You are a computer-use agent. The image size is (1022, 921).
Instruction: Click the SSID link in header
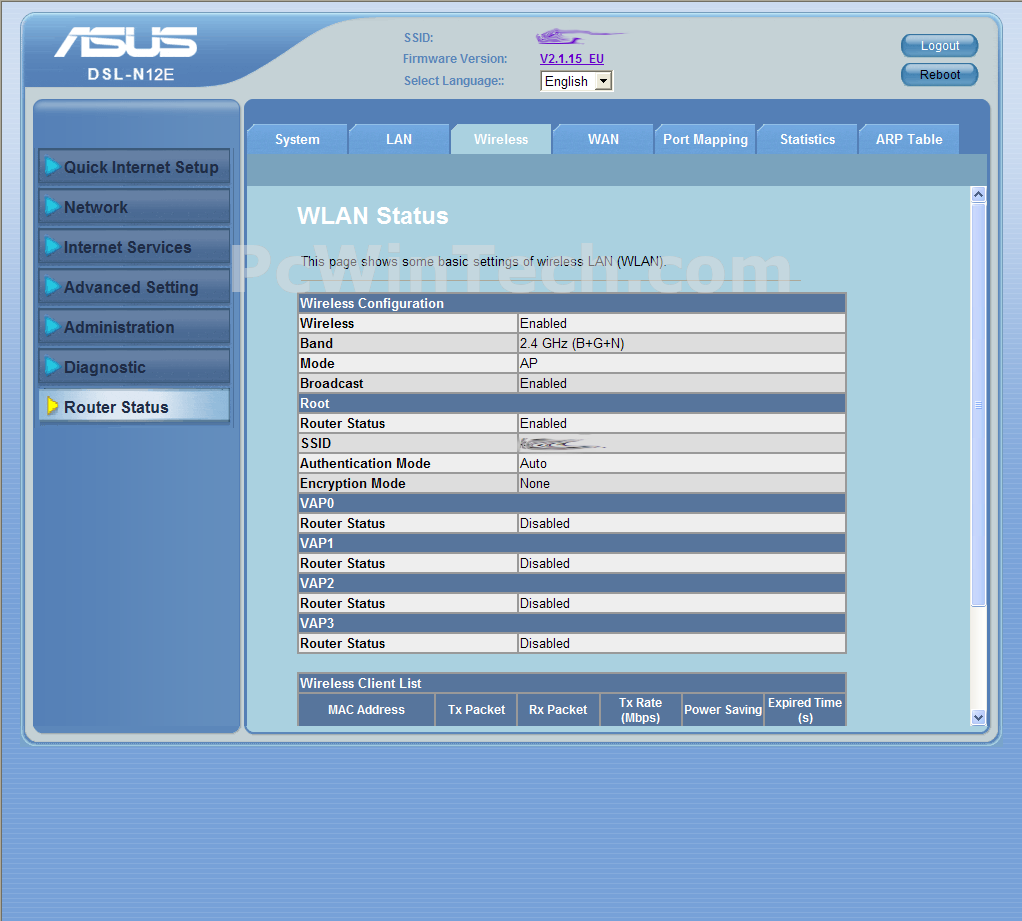(x=579, y=36)
